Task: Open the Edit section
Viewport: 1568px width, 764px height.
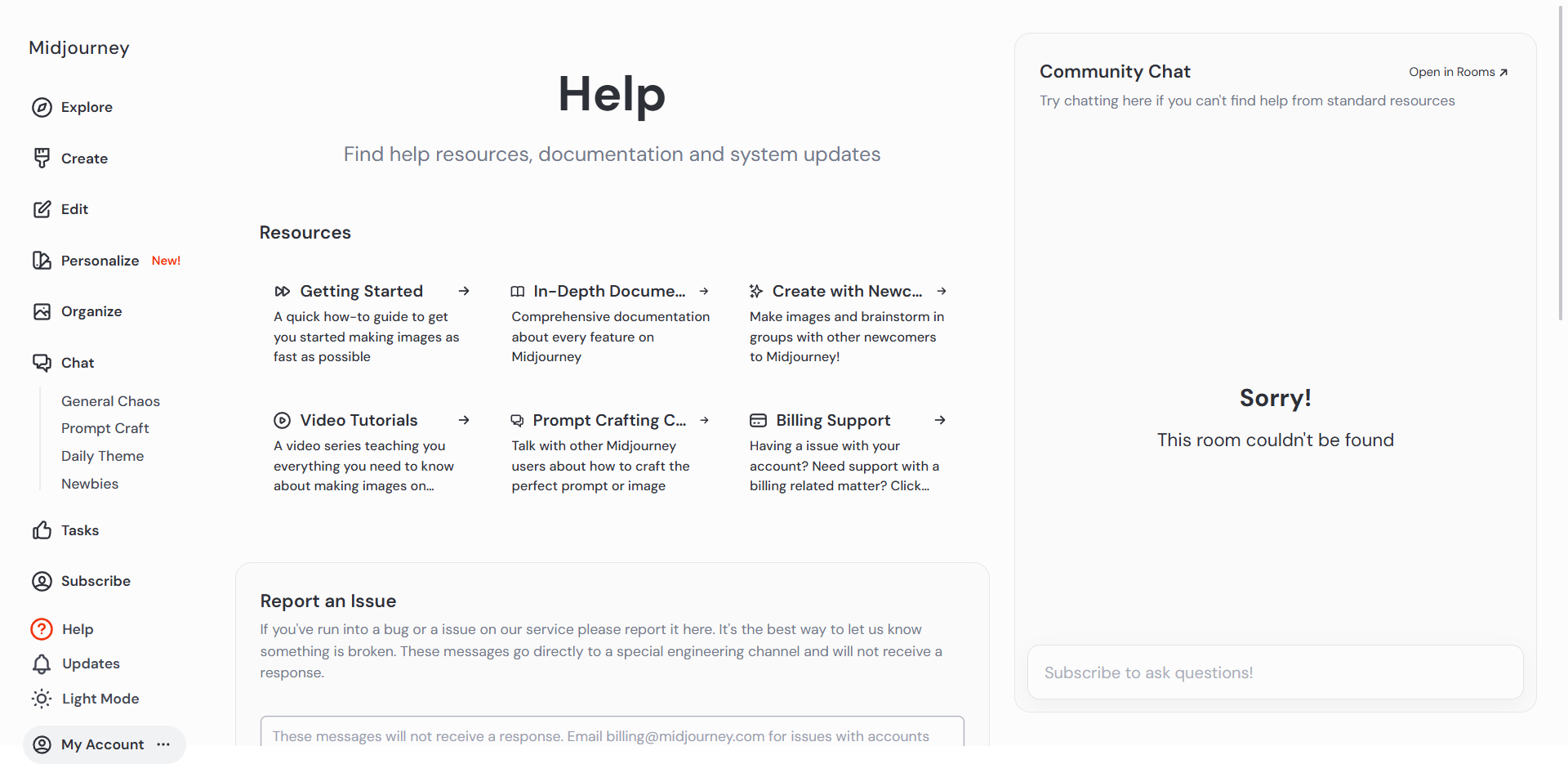Action: tap(74, 209)
